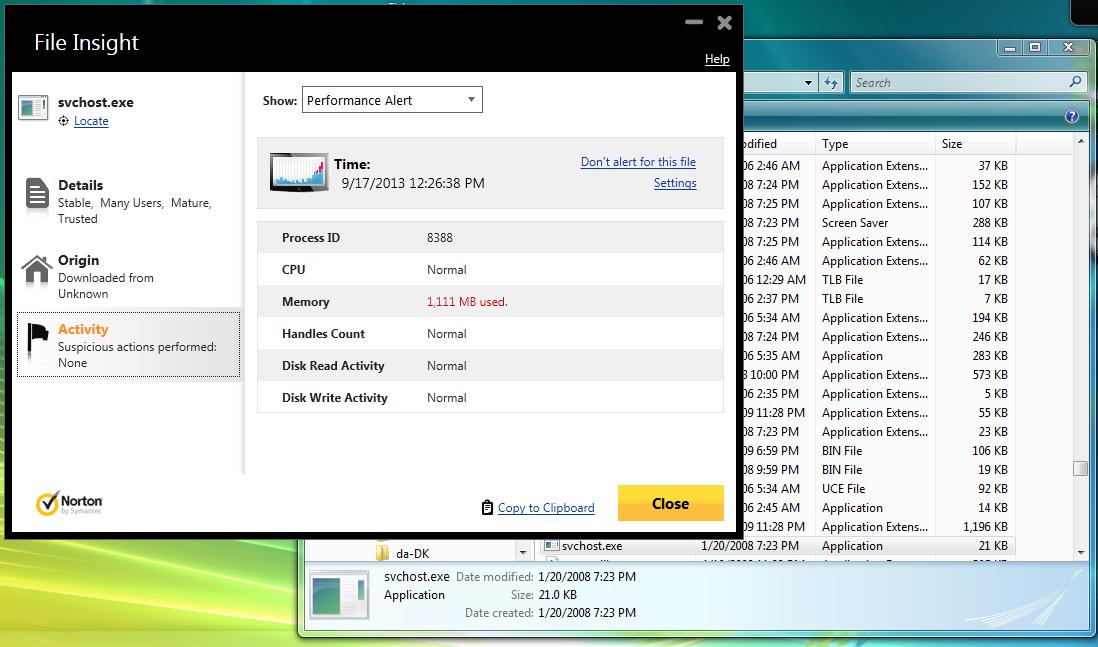Image resolution: width=1098 pixels, height=647 pixels.
Task: Click the Disk Read Activity label
Action: coord(333,366)
